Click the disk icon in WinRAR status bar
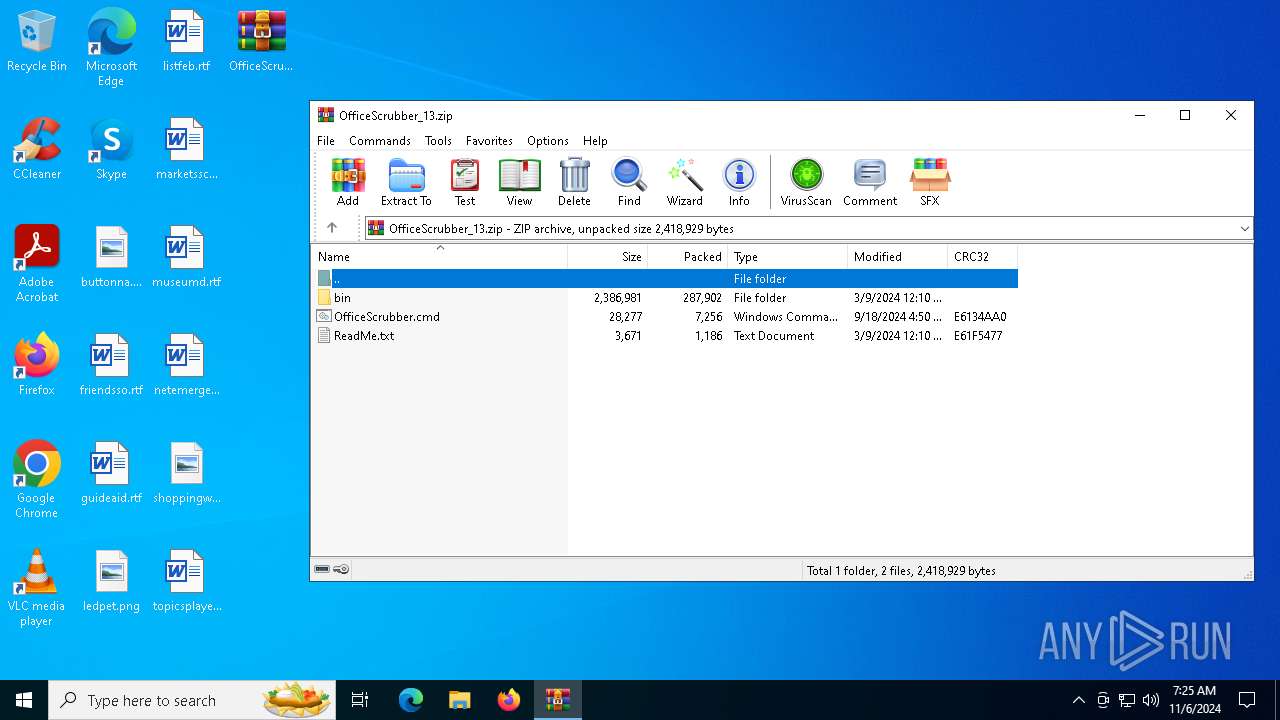This screenshot has width=1280, height=720. (322, 569)
